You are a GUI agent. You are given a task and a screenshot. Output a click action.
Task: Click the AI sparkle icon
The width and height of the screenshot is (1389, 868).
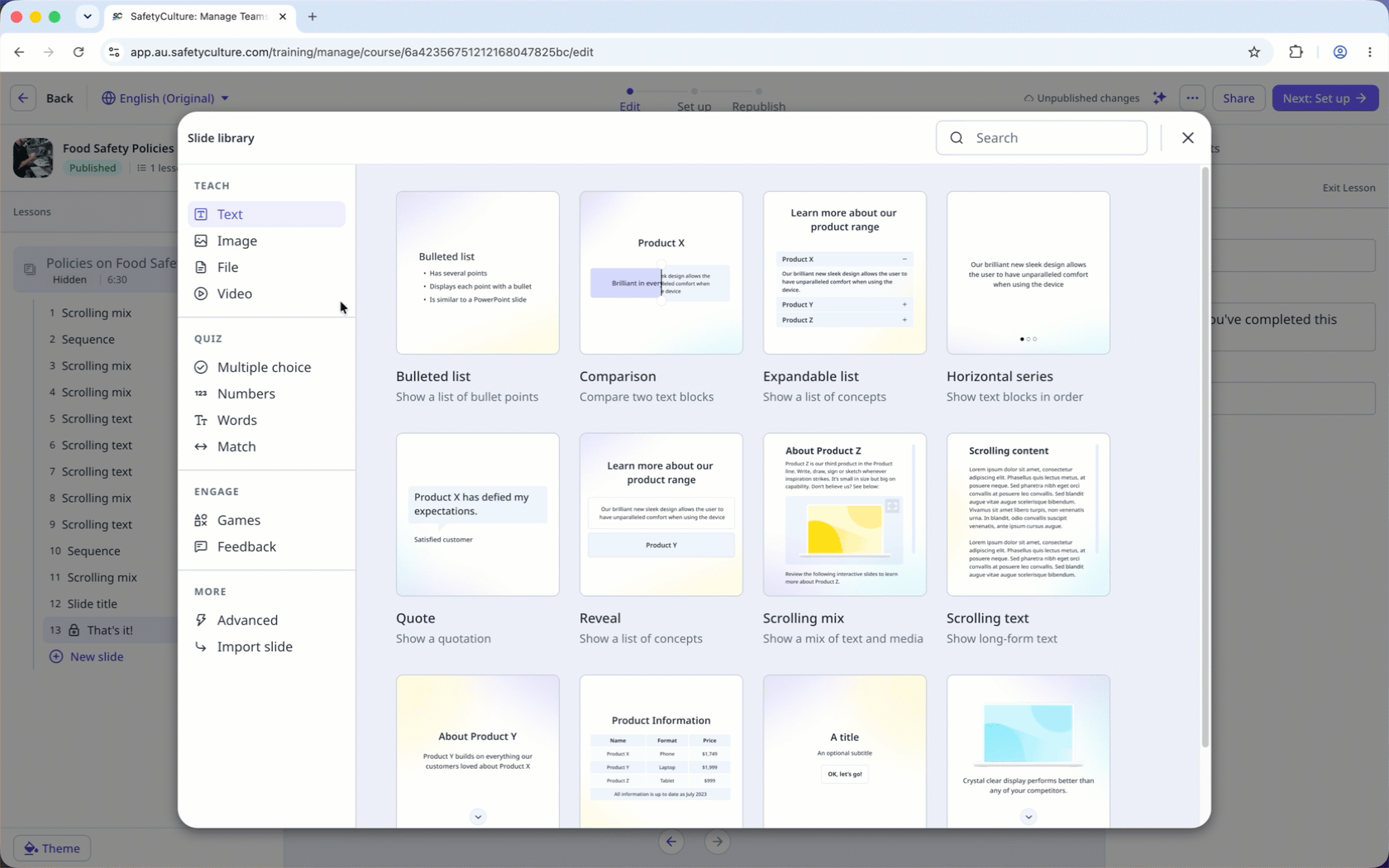(x=1159, y=98)
